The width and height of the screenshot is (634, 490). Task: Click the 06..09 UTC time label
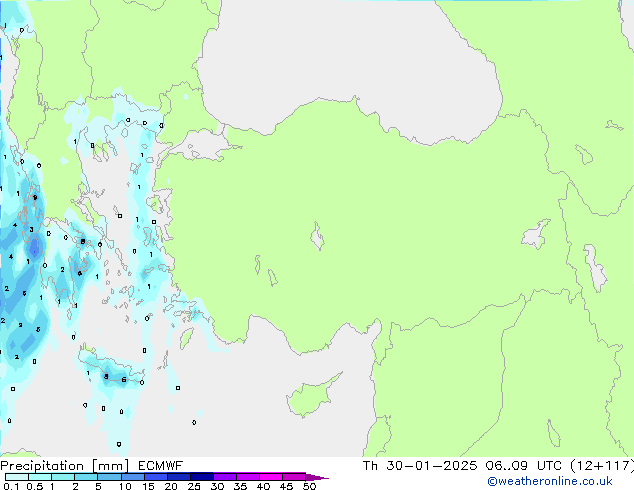[x=525, y=465]
